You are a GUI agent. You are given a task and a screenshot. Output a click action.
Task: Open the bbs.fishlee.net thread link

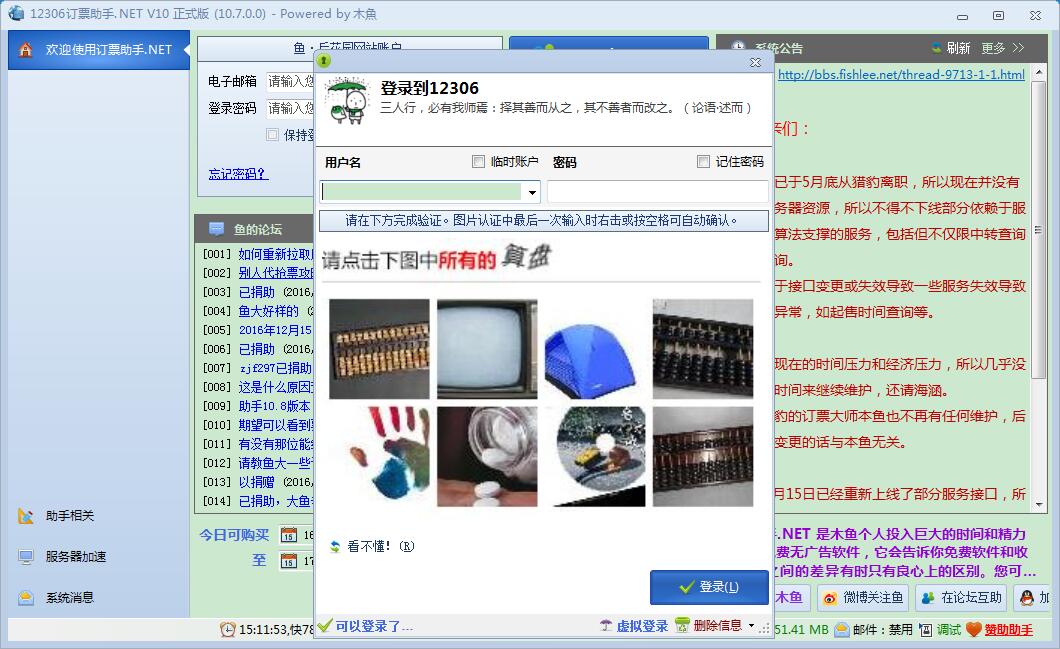901,74
